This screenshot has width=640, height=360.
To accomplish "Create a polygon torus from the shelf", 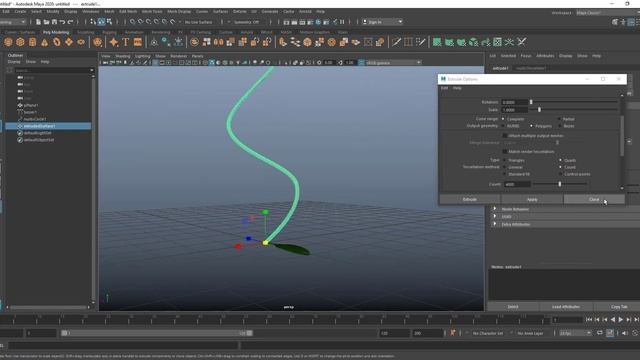I will point(57,42).
